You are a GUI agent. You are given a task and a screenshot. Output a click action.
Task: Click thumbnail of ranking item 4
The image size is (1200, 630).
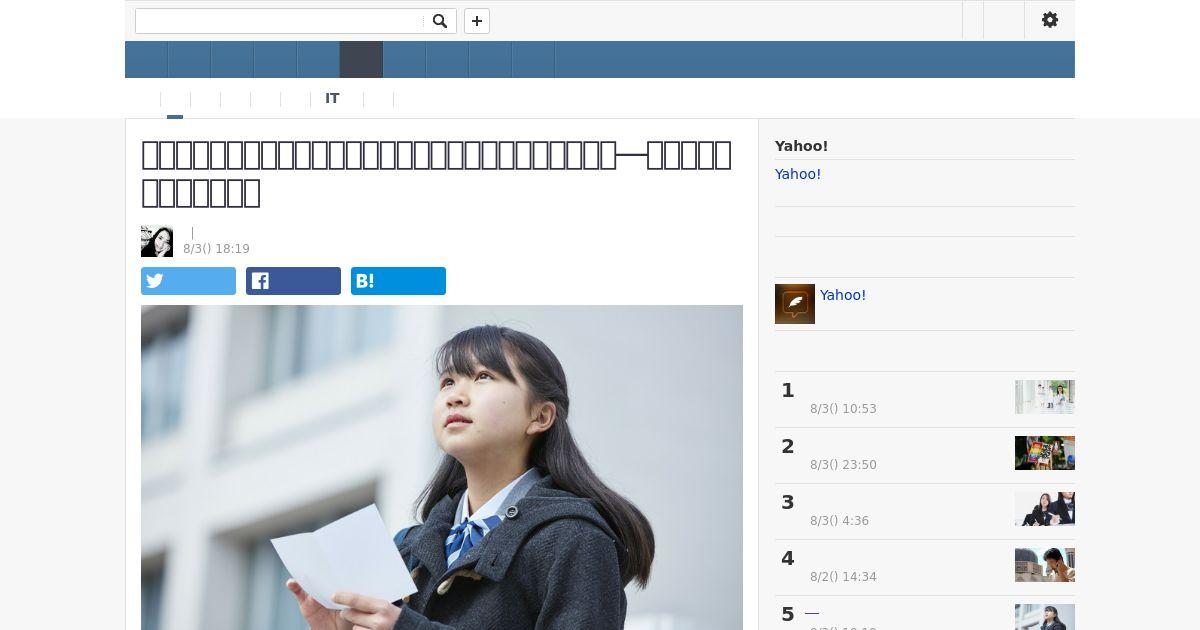pos(1045,565)
